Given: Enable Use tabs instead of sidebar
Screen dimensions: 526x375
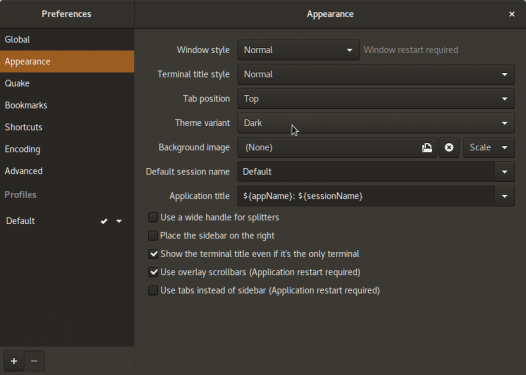Looking at the screenshot, I should tap(153, 290).
